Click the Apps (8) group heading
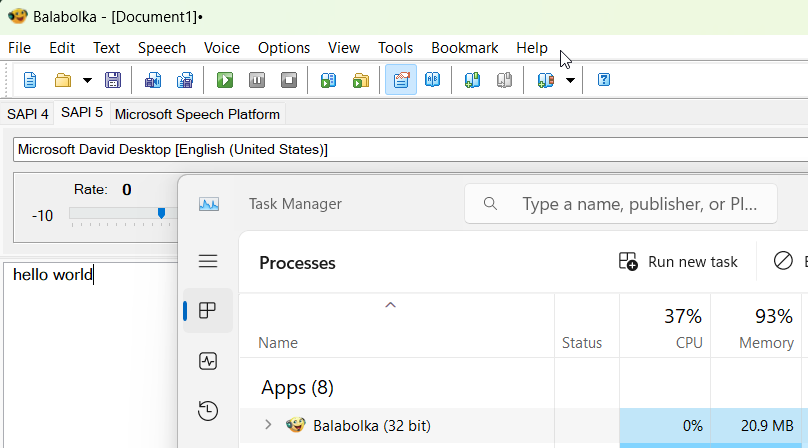This screenshot has width=808, height=448. [297, 387]
